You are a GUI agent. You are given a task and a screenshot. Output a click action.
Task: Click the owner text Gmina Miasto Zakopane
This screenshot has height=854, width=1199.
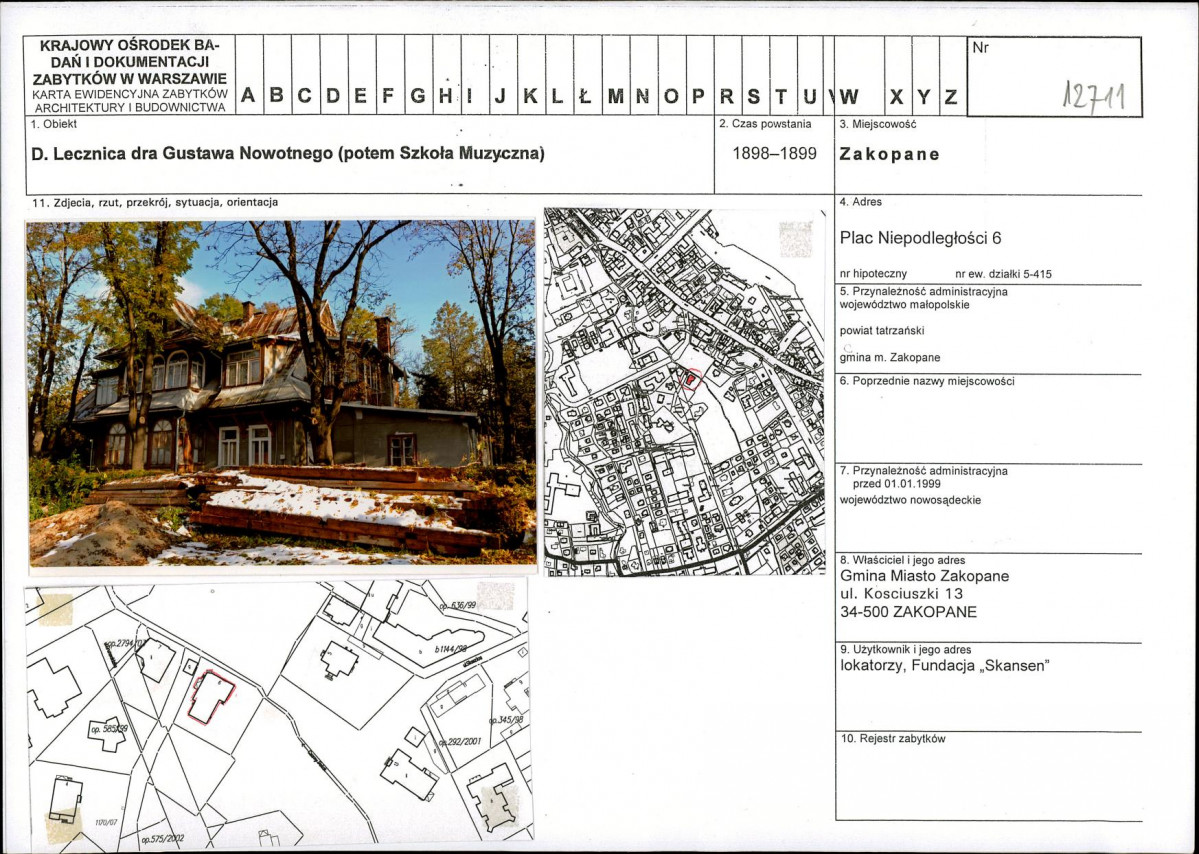click(924, 576)
